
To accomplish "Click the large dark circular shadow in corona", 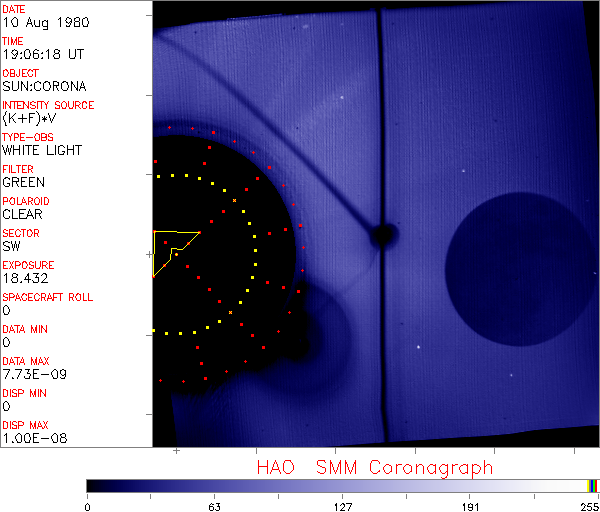I will click(521, 269).
